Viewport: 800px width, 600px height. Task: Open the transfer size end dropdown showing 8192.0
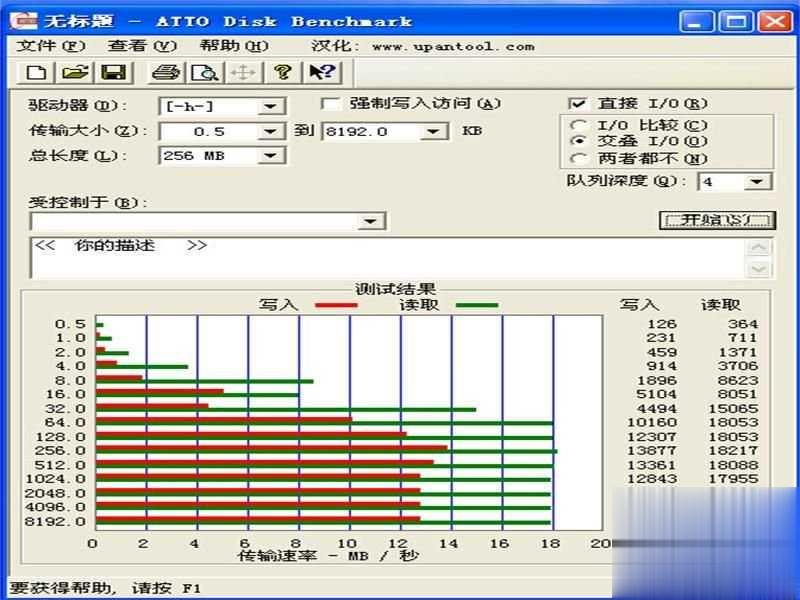433,132
